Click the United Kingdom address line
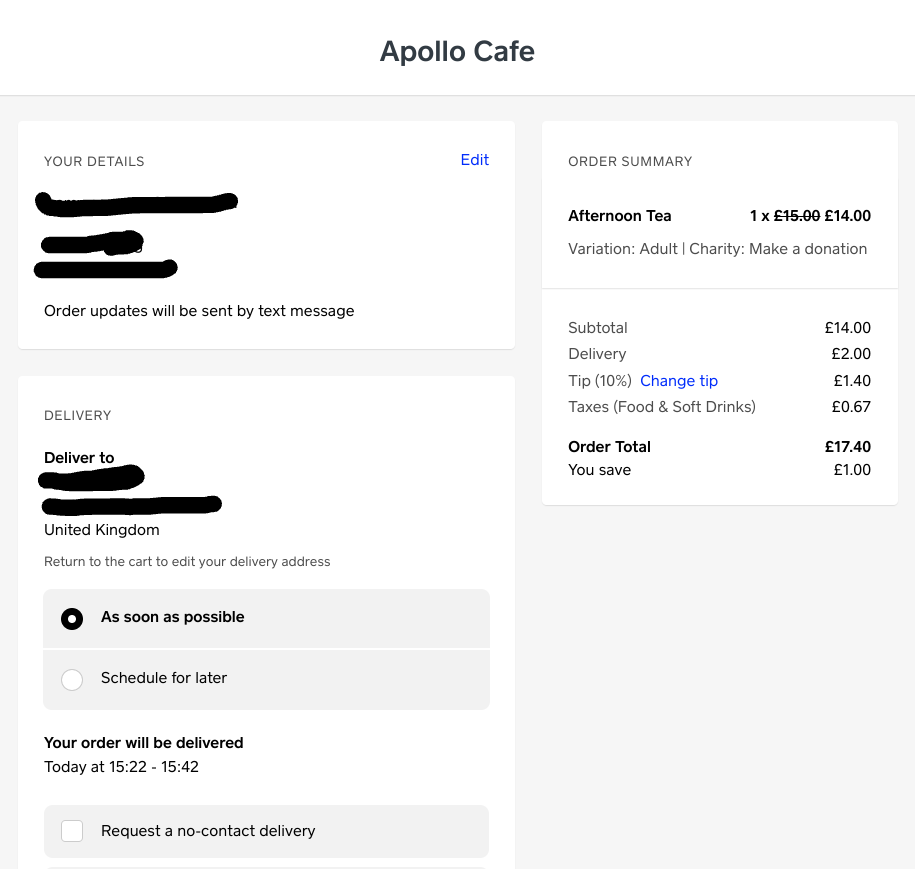This screenshot has height=869, width=915. pos(101,530)
